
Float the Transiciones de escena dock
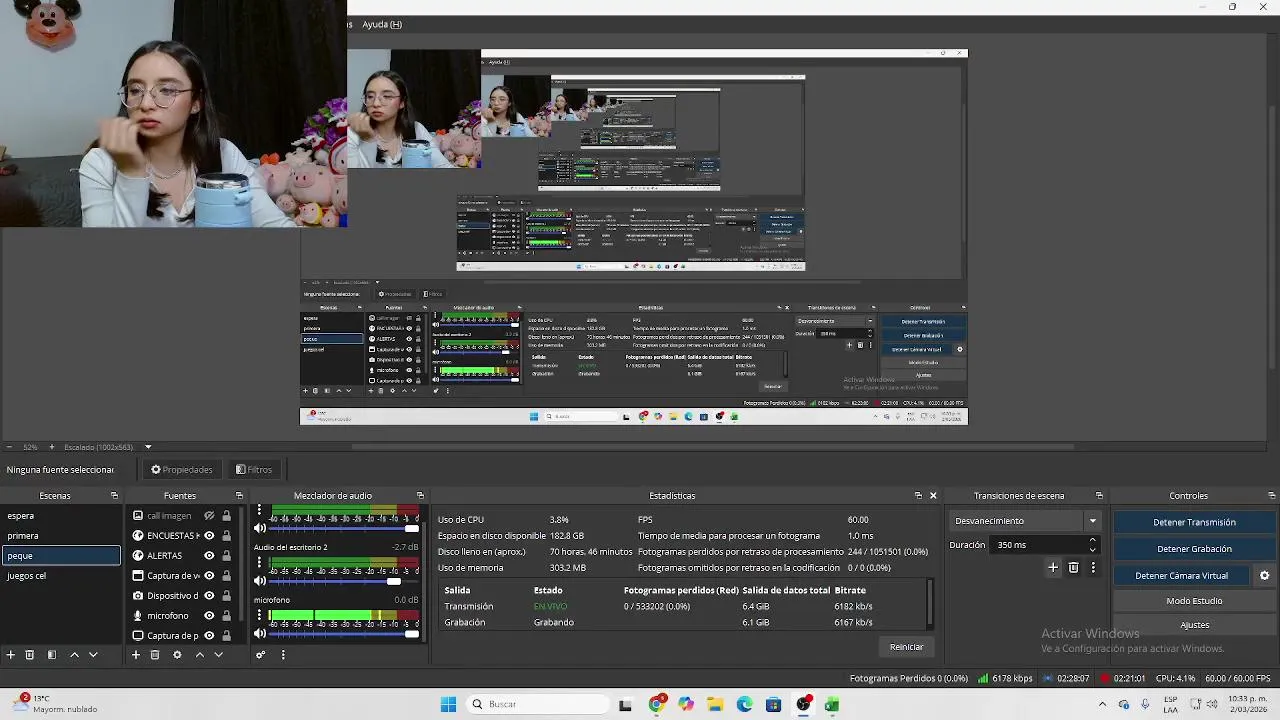coord(1099,496)
